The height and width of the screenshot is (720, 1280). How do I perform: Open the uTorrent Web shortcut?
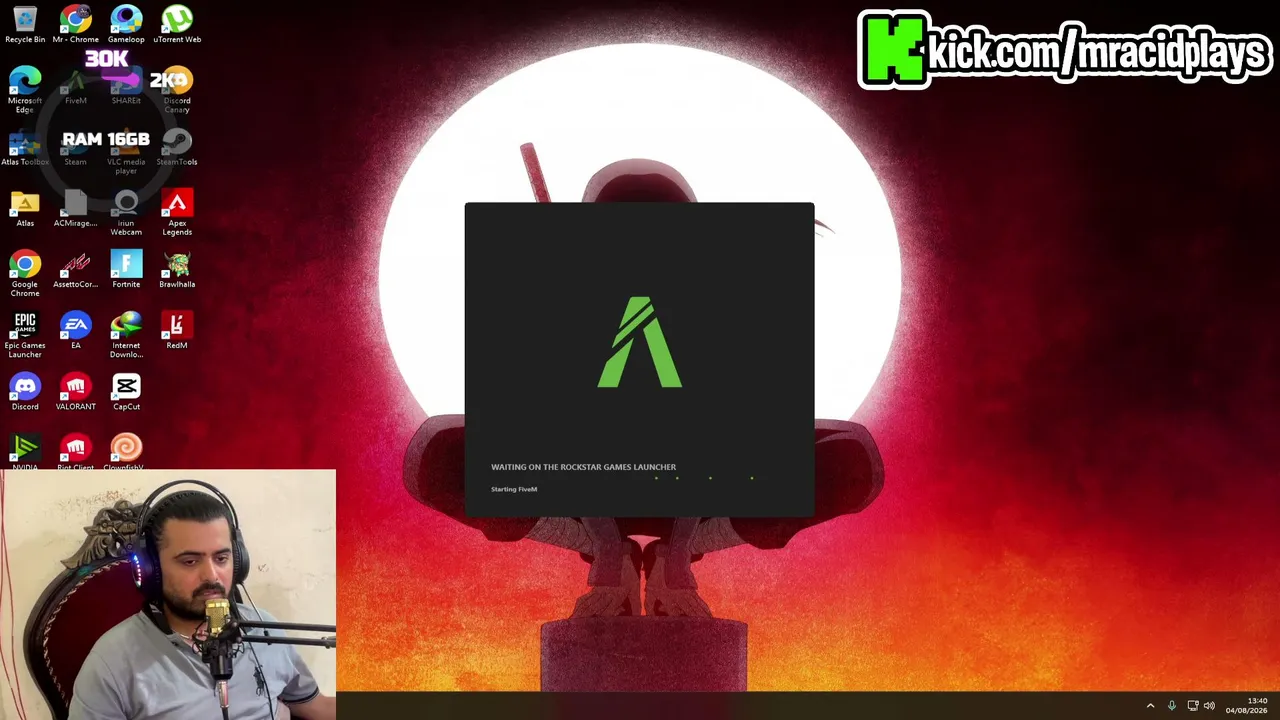click(x=177, y=25)
